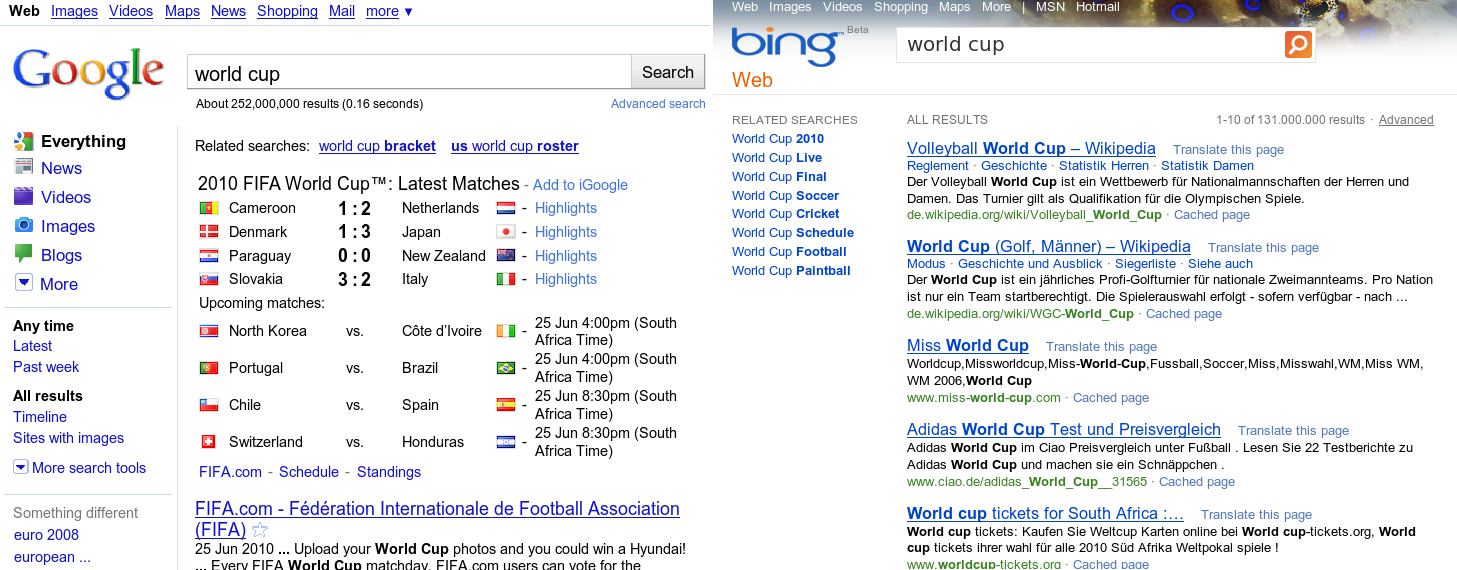
Task: Open Highlights for Cameroon vs Netherlands
Action: pyautogui.click(x=565, y=208)
